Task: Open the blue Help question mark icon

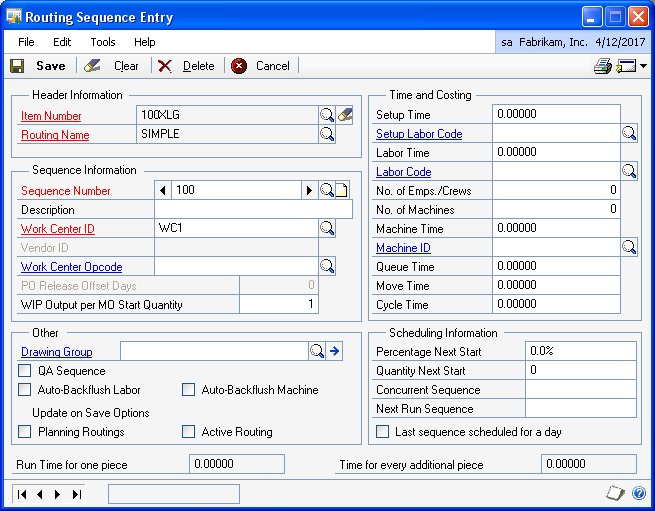Action: point(639,493)
